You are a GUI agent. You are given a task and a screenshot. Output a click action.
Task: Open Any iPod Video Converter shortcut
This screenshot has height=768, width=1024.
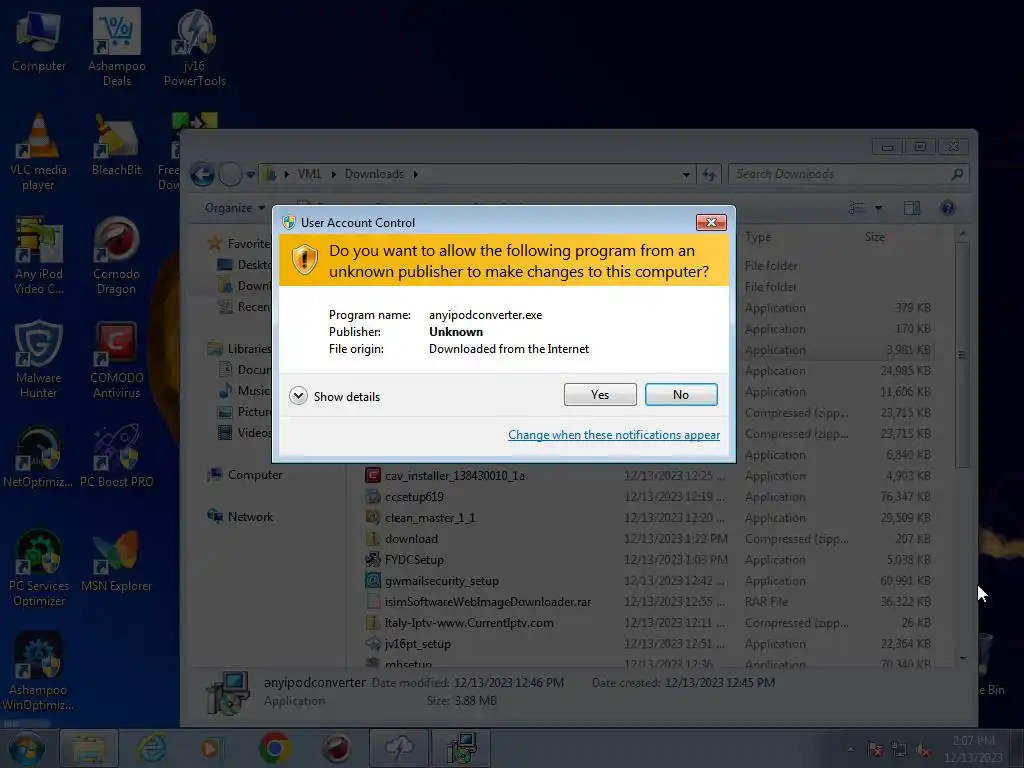[39, 256]
